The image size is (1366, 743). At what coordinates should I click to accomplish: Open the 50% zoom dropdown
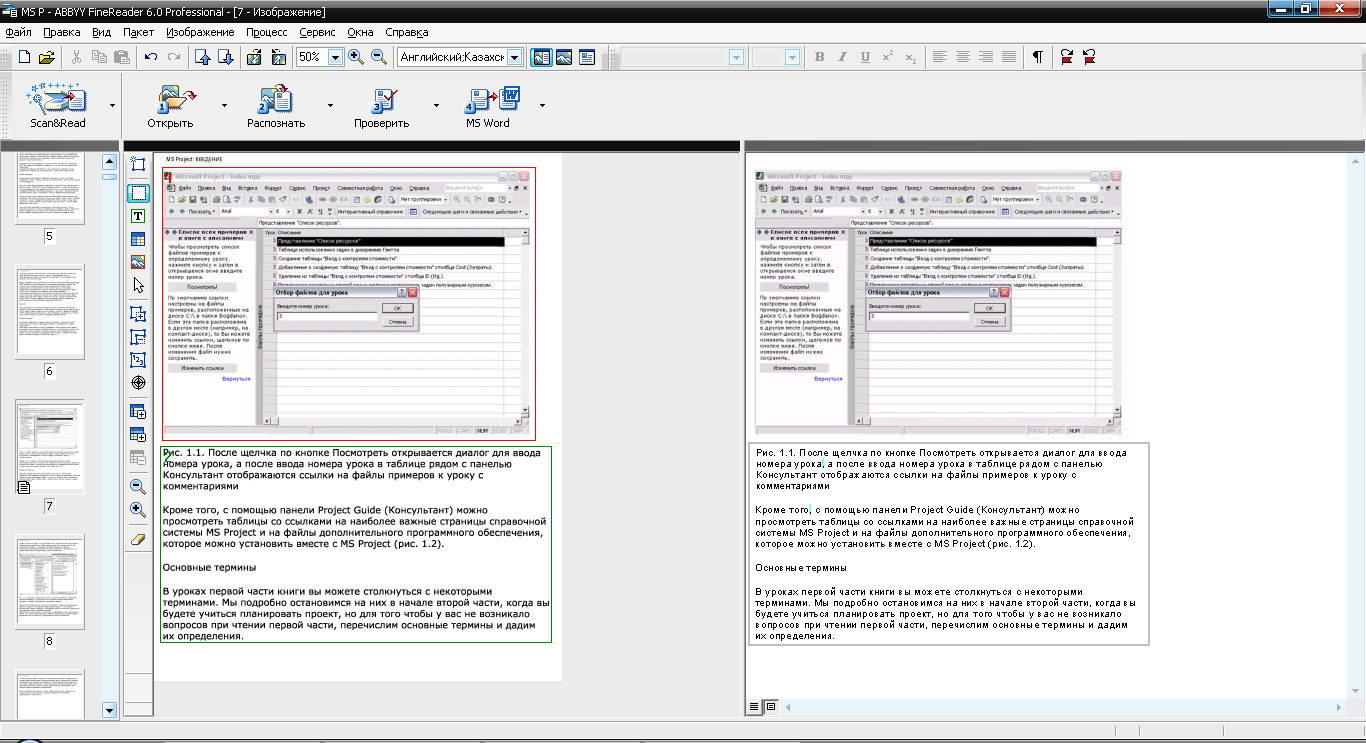coord(335,58)
